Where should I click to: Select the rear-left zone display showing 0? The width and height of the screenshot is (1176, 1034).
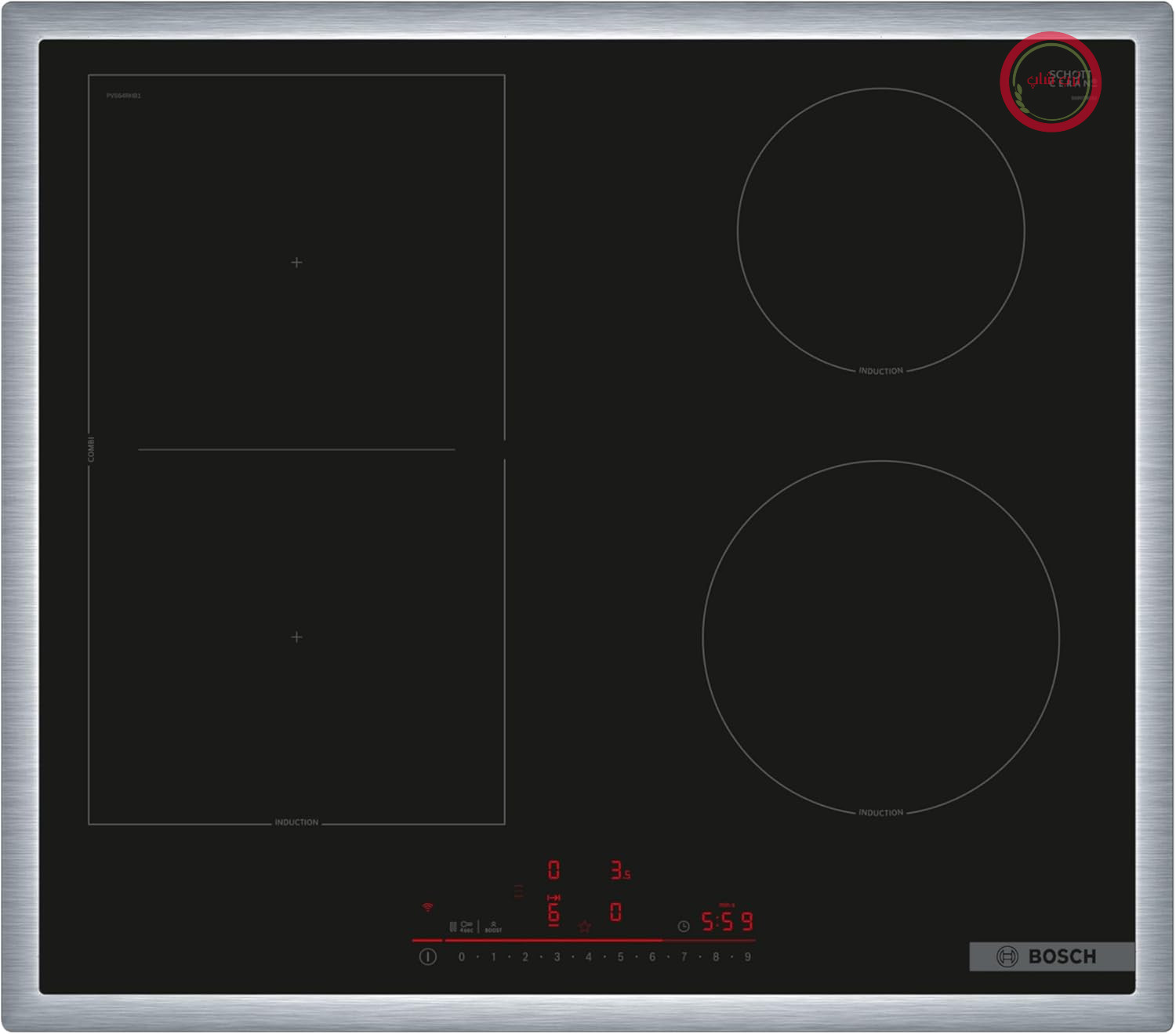[x=554, y=870]
